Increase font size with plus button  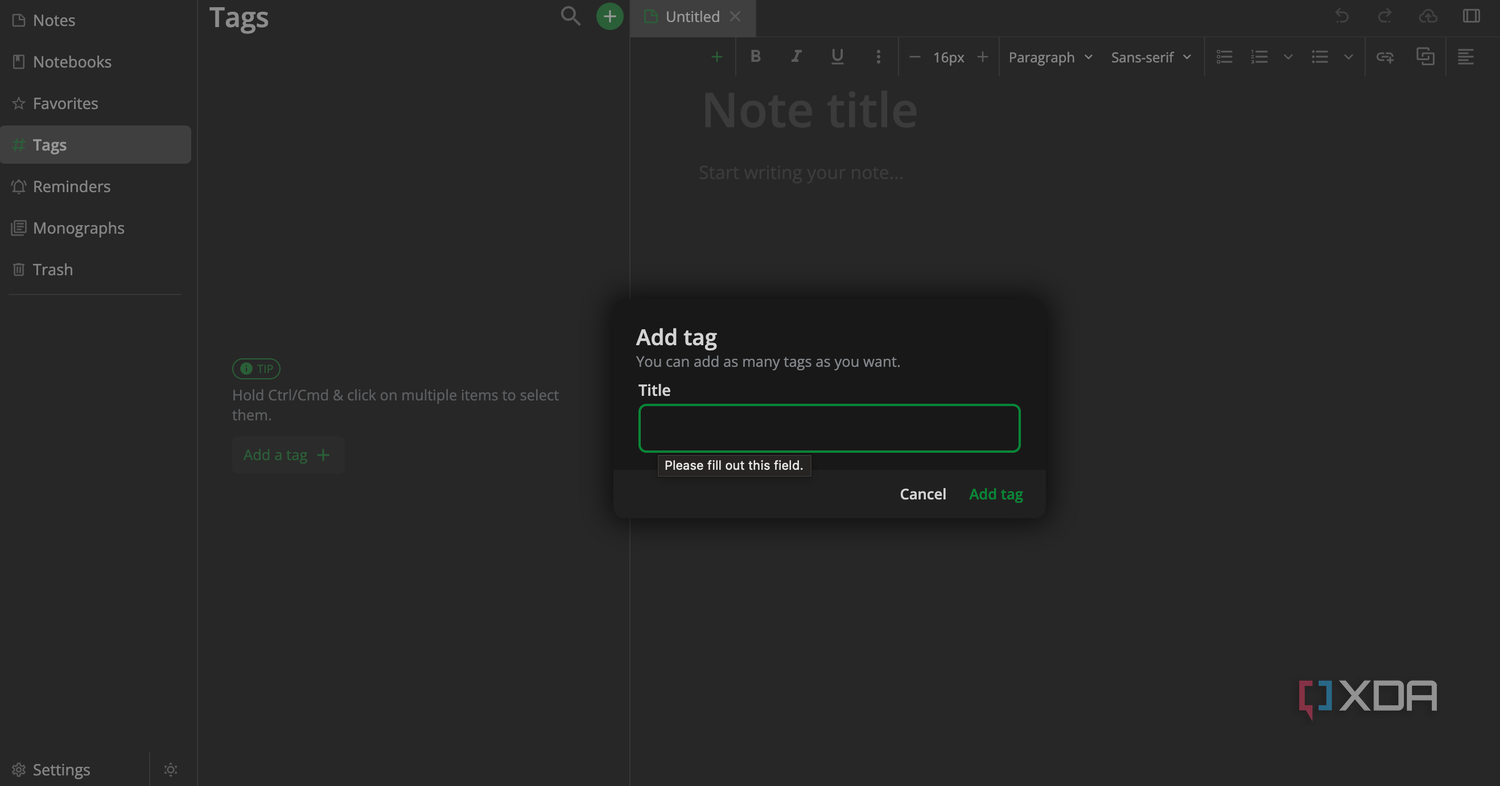click(x=982, y=57)
